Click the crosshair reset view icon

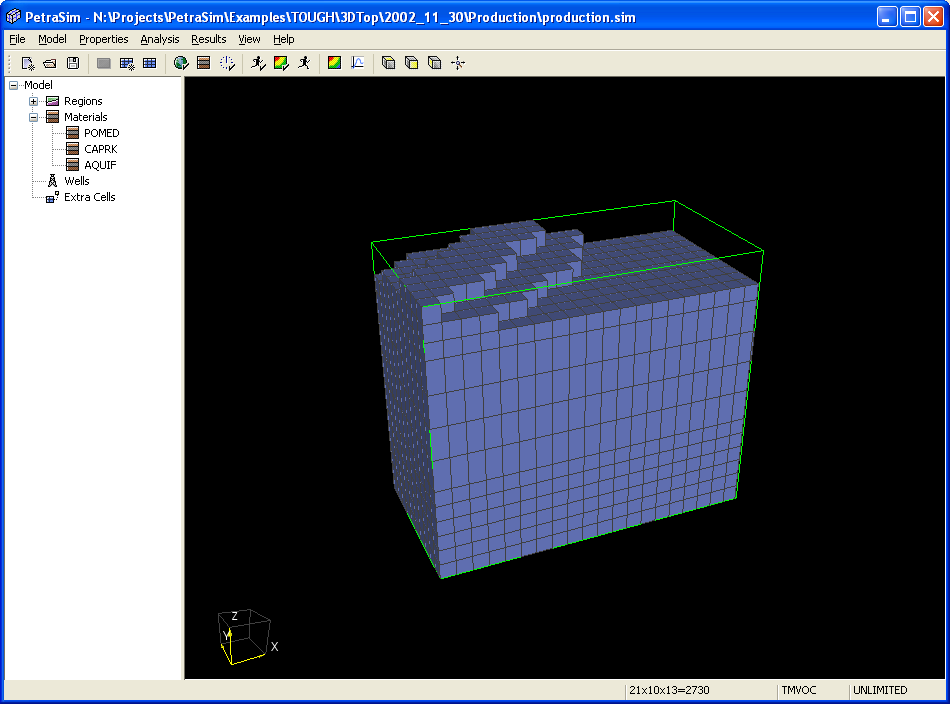click(458, 63)
